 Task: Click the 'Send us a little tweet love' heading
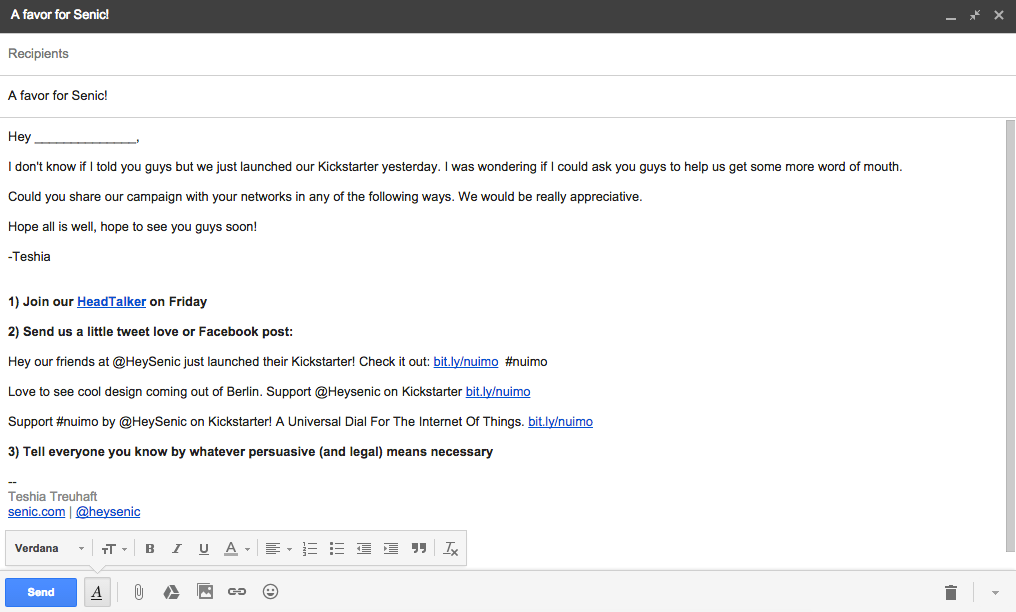pyautogui.click(x=150, y=332)
